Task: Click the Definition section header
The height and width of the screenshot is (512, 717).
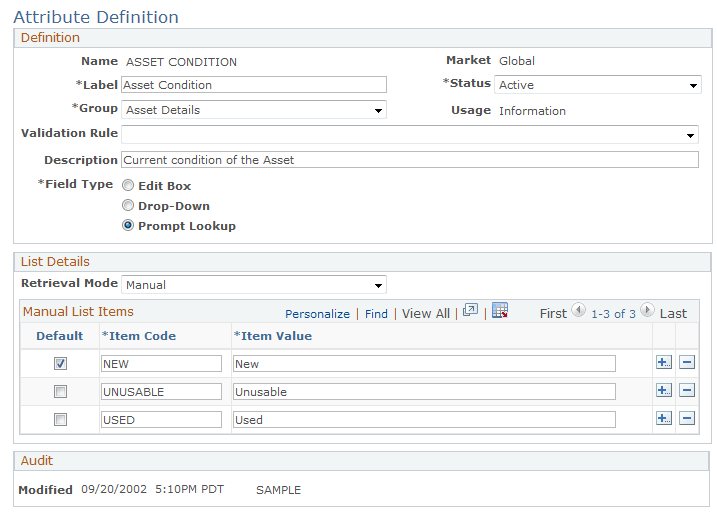Action: [50, 37]
